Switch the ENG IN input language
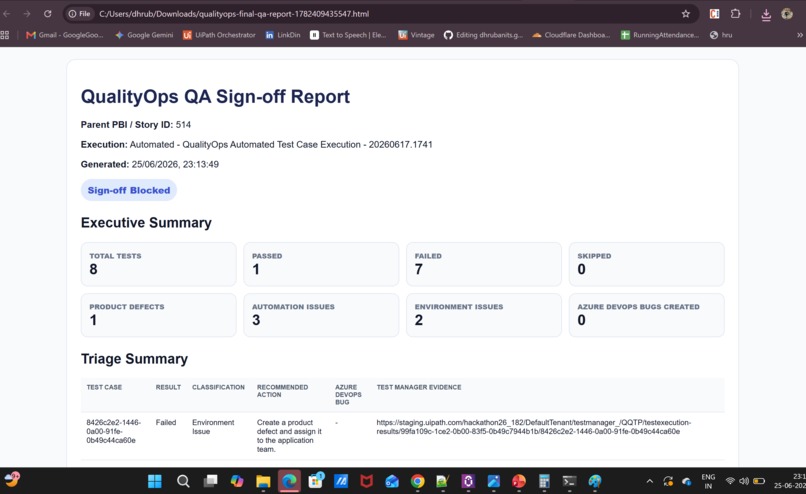 point(708,481)
